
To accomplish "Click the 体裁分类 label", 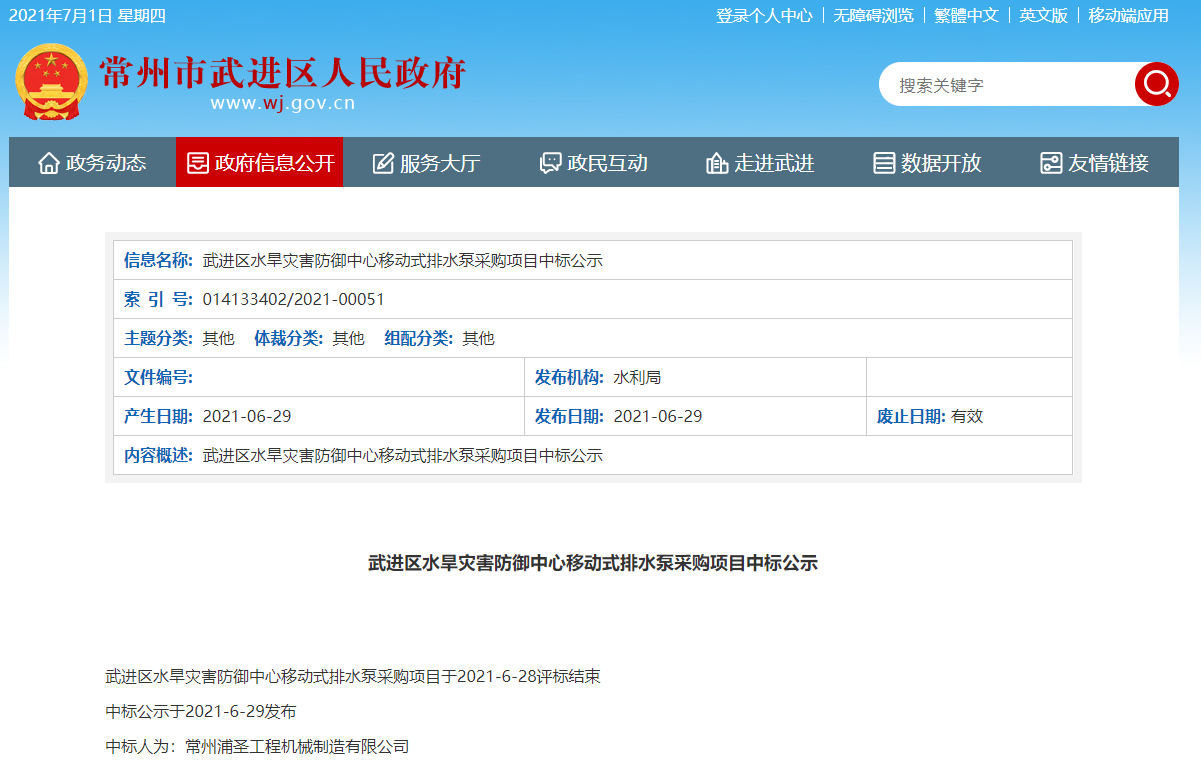I will tap(288, 338).
